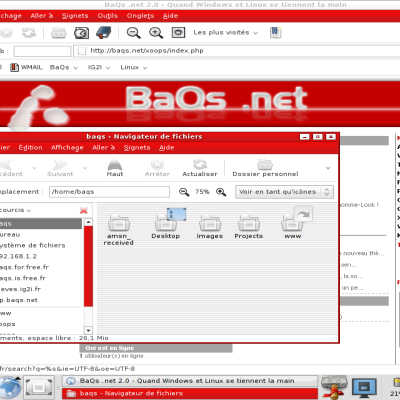Viewport: 400px width, 400px height.
Task: Click sidebar scrollbar up arrow
Action: pos(88,222)
